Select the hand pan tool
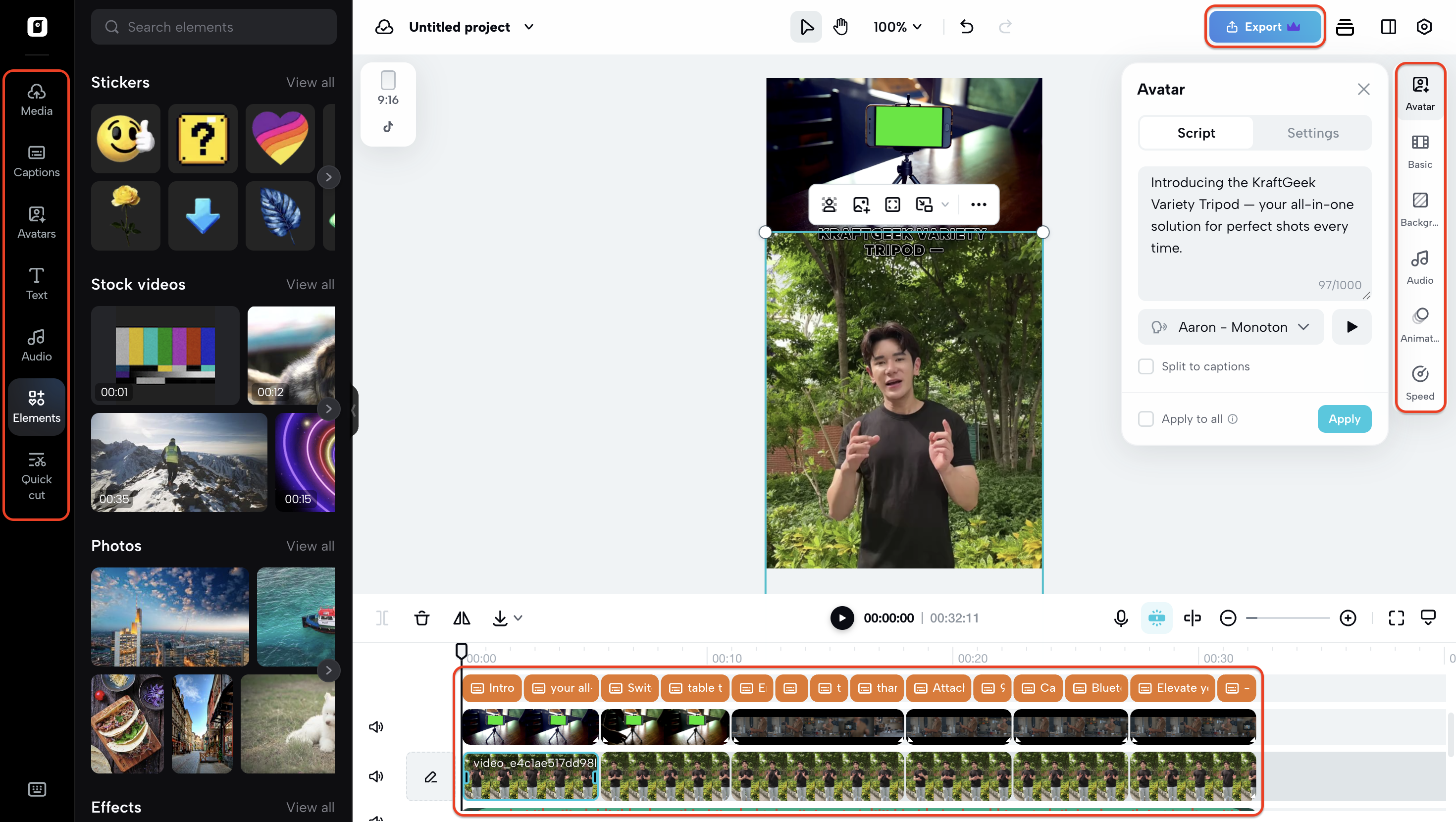 (x=840, y=27)
